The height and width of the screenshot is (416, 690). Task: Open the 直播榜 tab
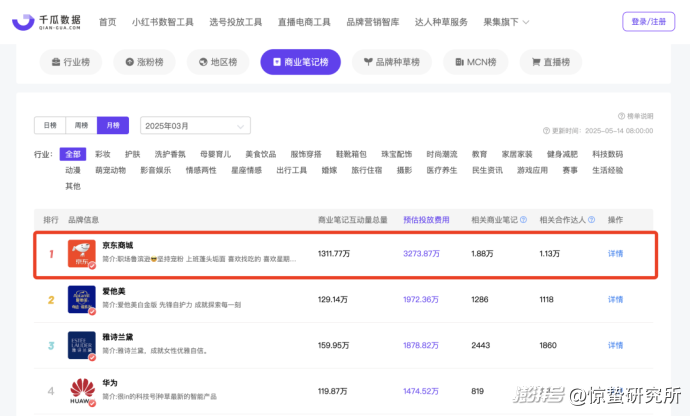tap(551, 62)
